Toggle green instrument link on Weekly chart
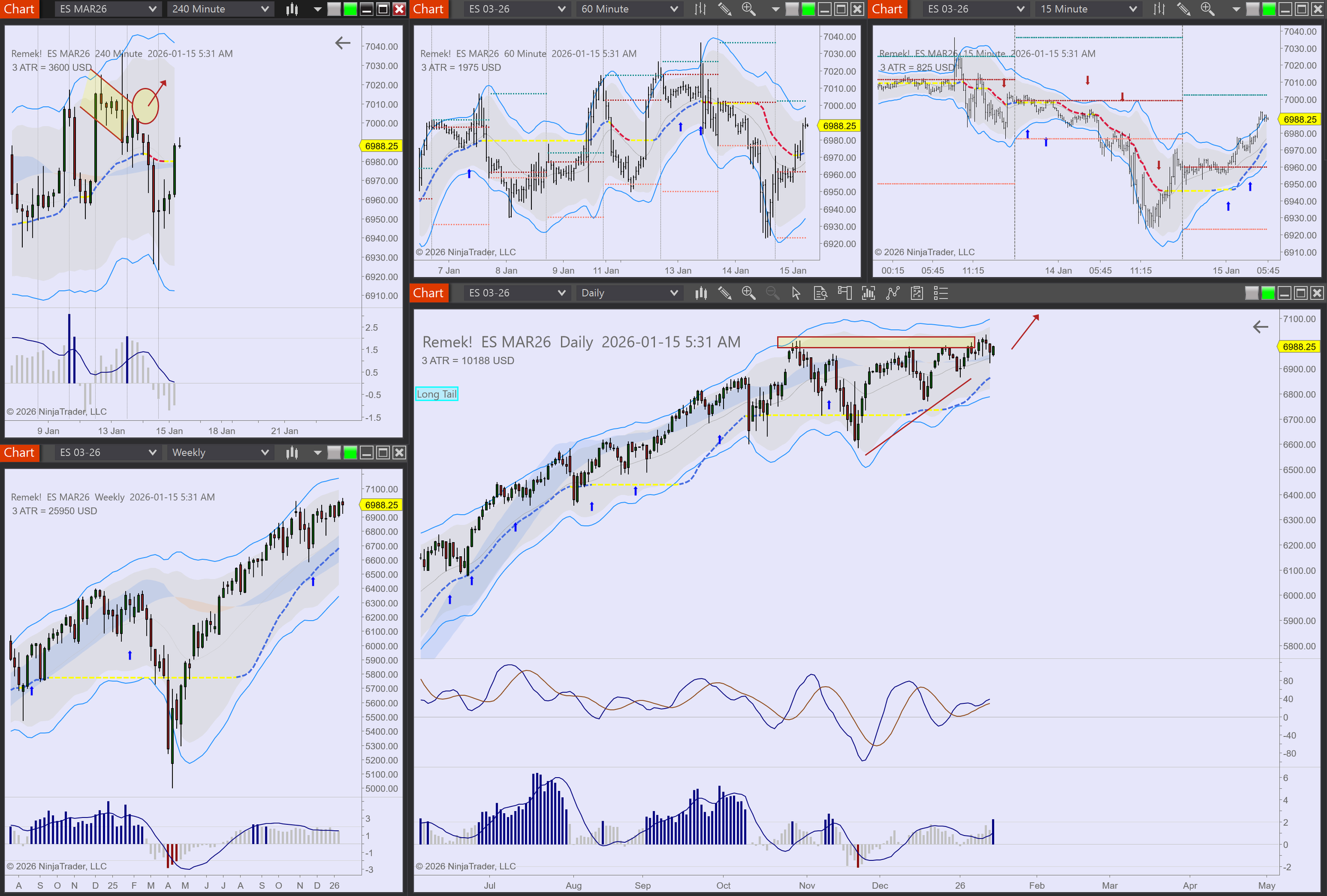This screenshot has height=896, width=1327. point(350,453)
